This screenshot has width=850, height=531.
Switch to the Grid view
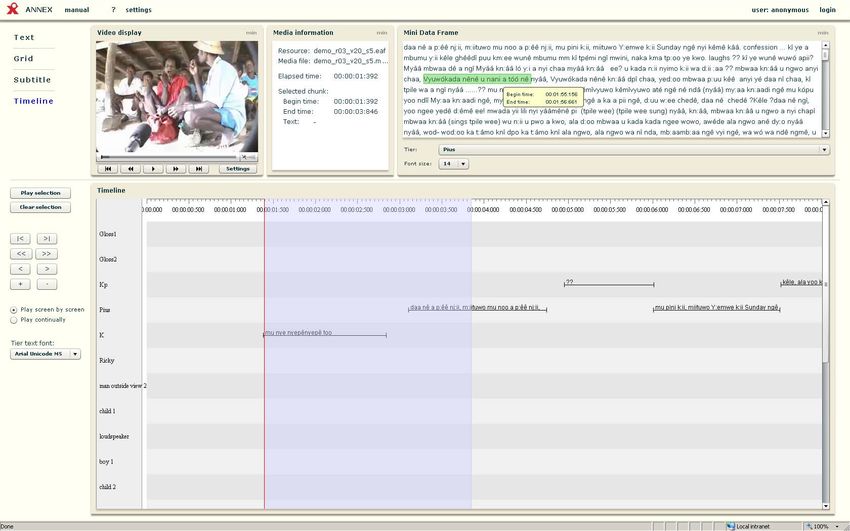23,59
